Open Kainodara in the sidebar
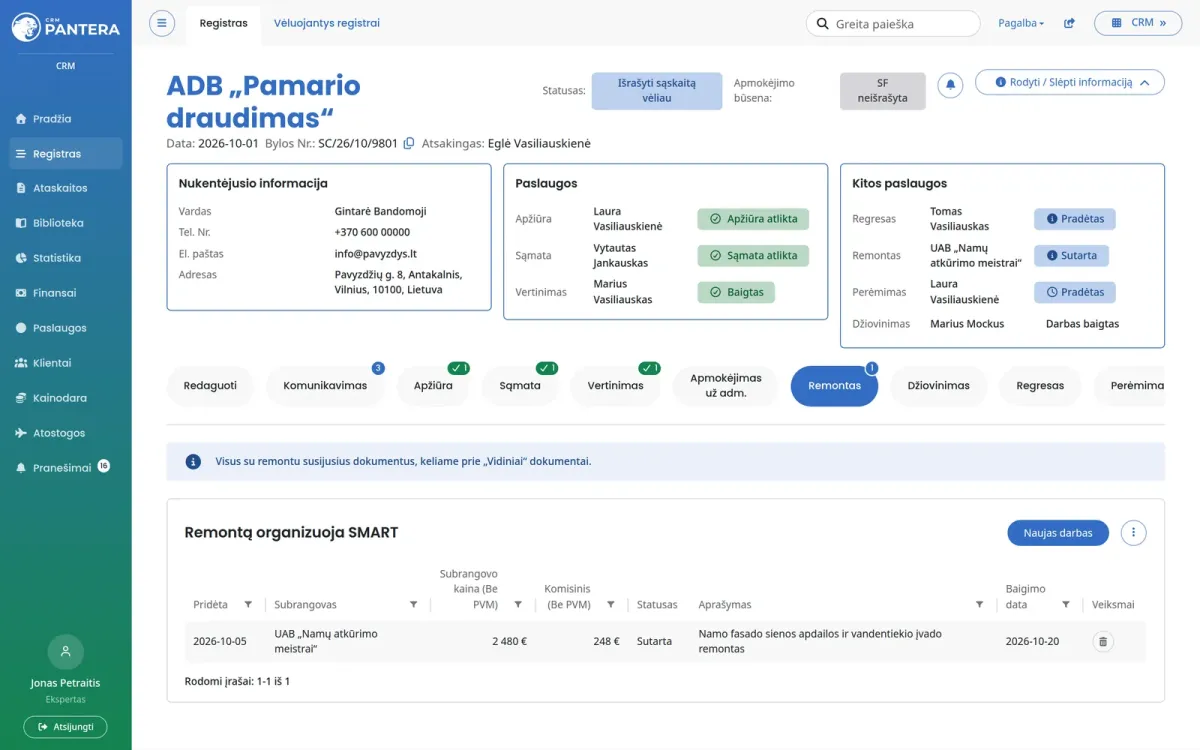 pos(66,398)
